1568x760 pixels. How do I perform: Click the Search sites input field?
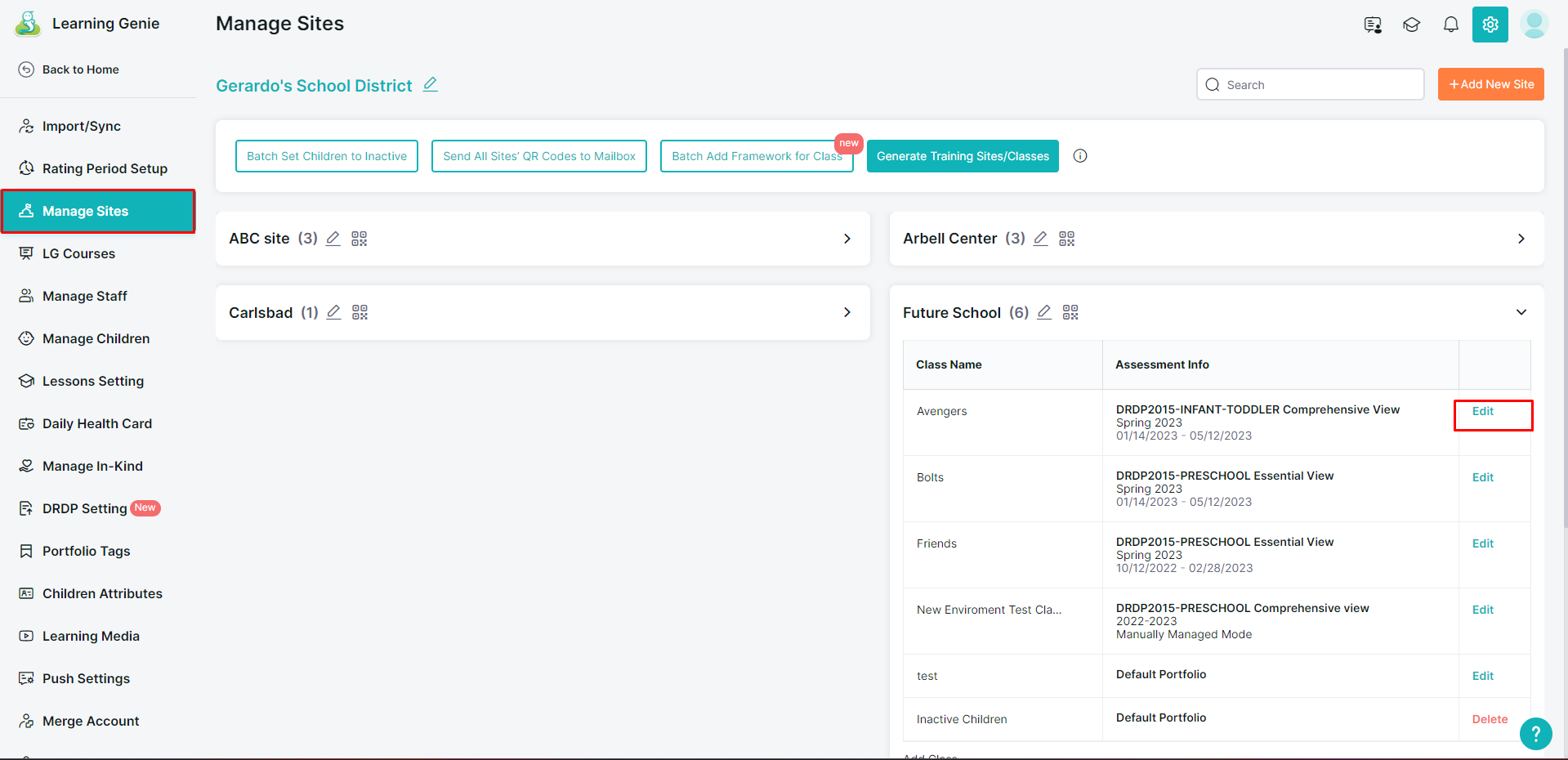tap(1311, 84)
